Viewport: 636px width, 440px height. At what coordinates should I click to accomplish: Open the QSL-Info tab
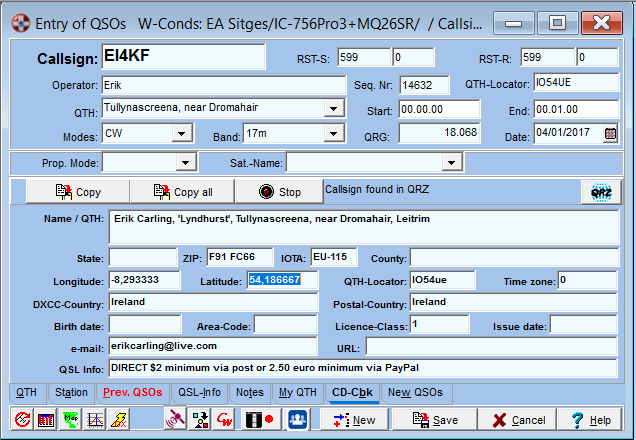tap(198, 392)
